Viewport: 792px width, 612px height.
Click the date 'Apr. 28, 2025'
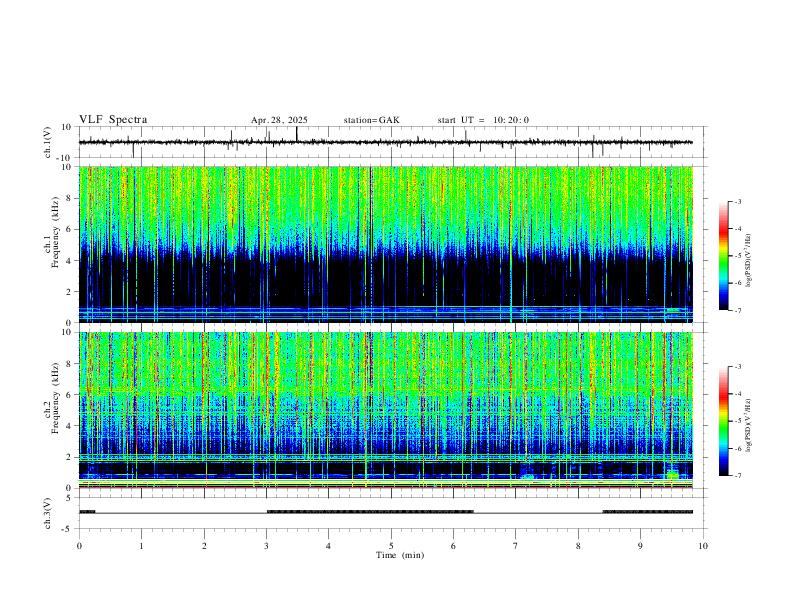tap(279, 120)
